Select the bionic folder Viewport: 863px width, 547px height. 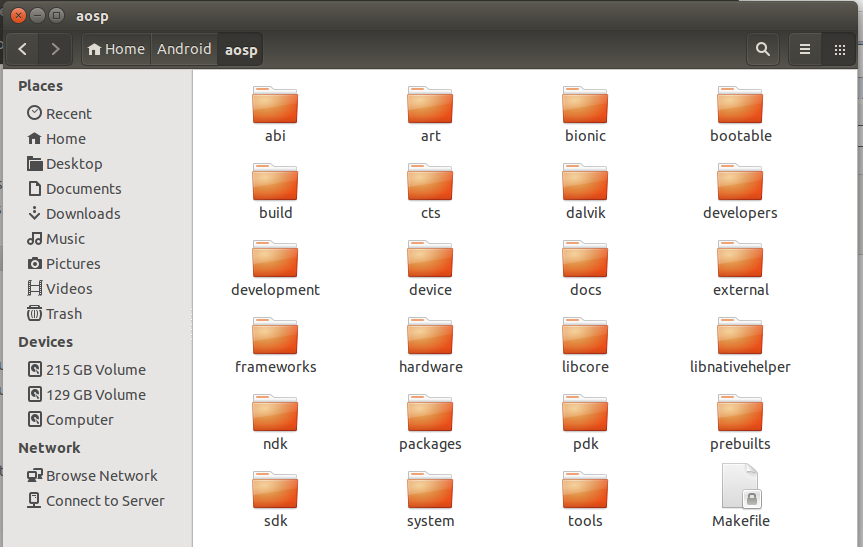585,114
